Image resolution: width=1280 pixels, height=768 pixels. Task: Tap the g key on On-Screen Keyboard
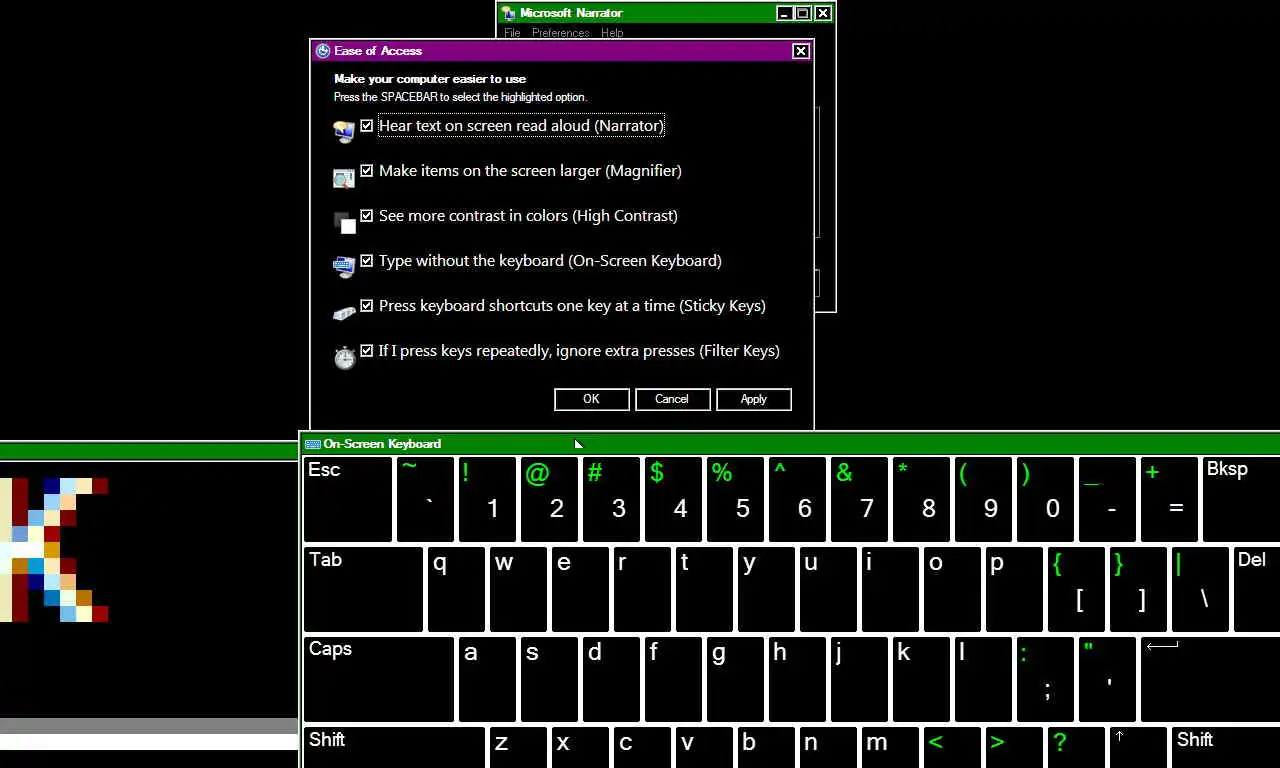(735, 679)
